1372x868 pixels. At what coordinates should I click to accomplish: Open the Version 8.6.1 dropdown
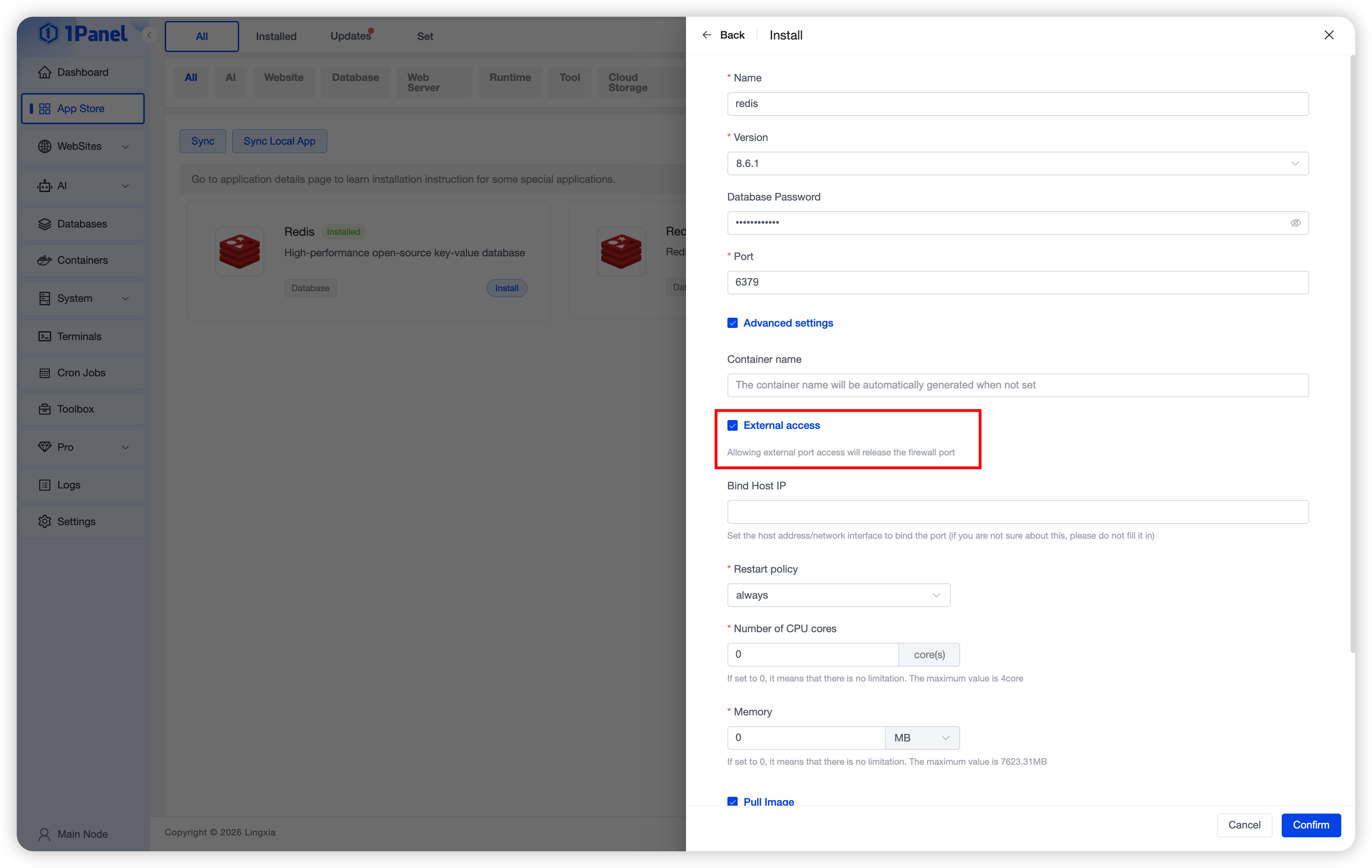(1017, 163)
